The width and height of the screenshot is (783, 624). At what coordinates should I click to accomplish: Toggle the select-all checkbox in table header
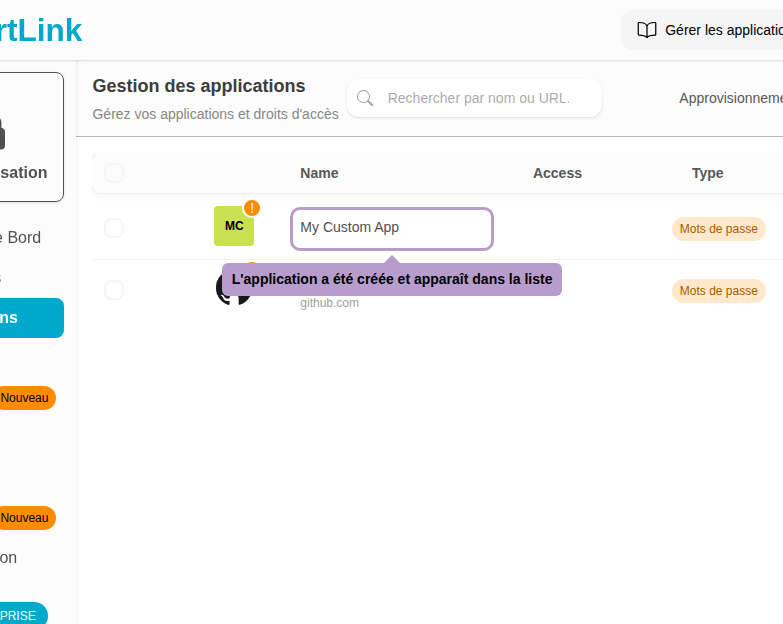[x=114, y=173]
